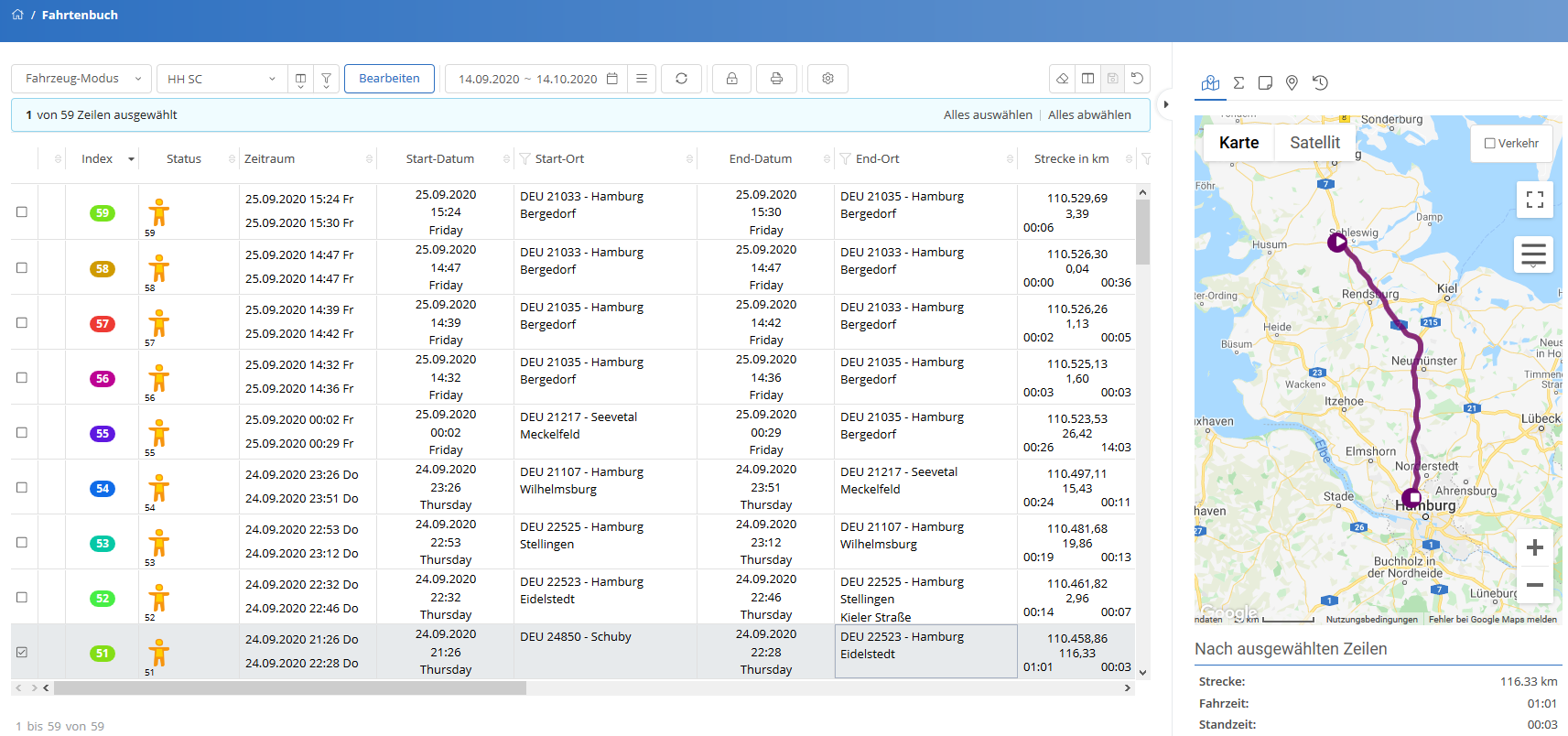Switch map to Satellit view
Viewport: 1568px width, 736px height.
(x=1314, y=143)
